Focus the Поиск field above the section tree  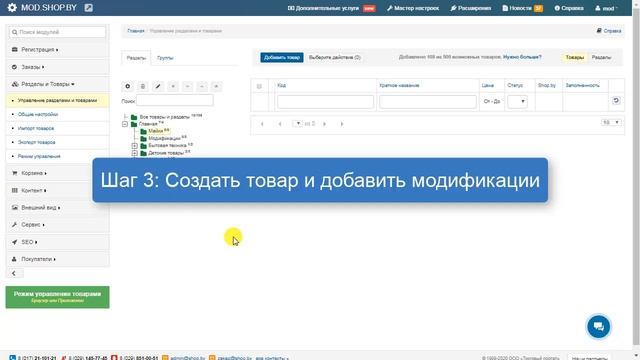tap(175, 100)
